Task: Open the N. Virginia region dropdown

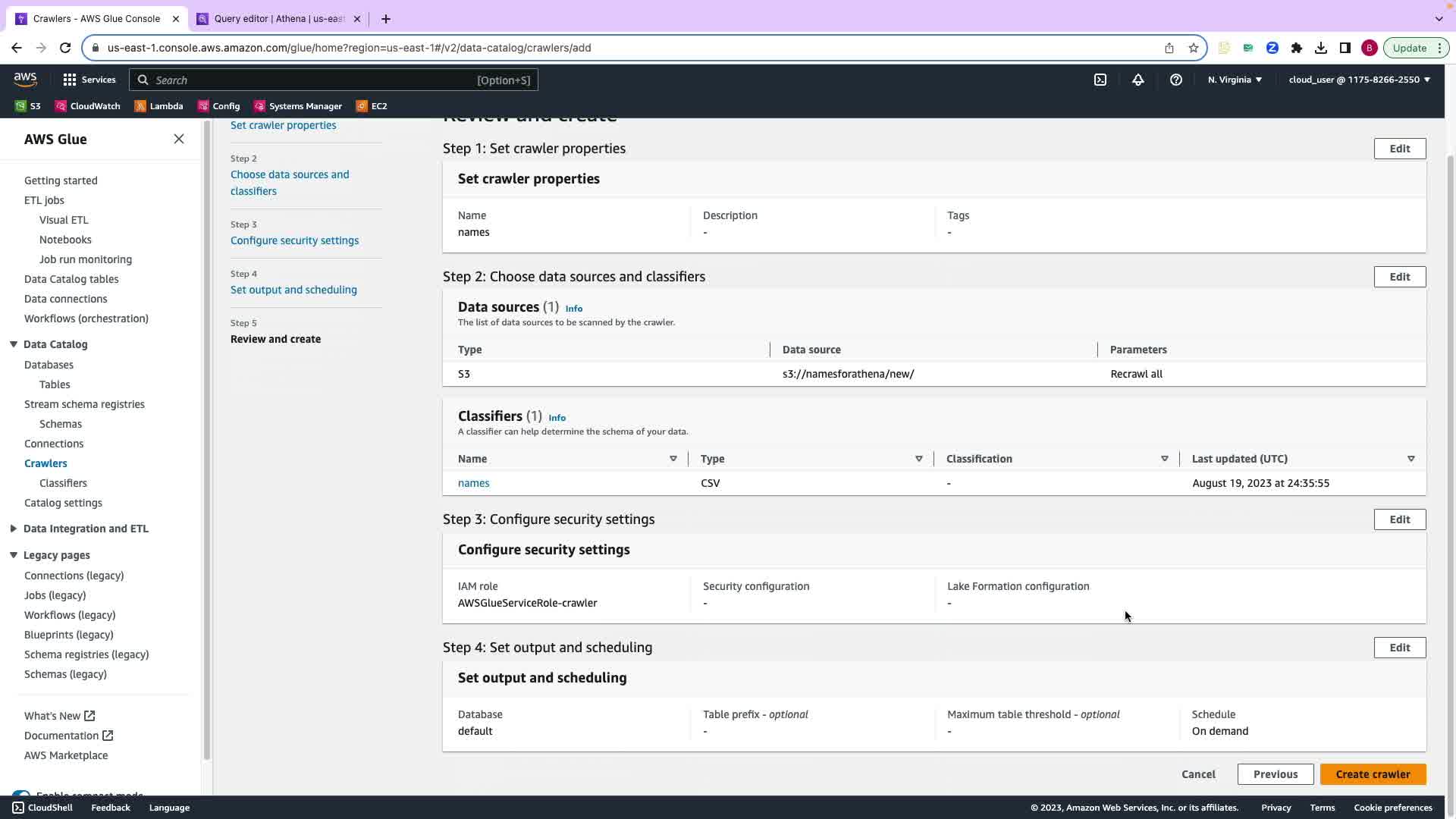Action: coord(1234,80)
